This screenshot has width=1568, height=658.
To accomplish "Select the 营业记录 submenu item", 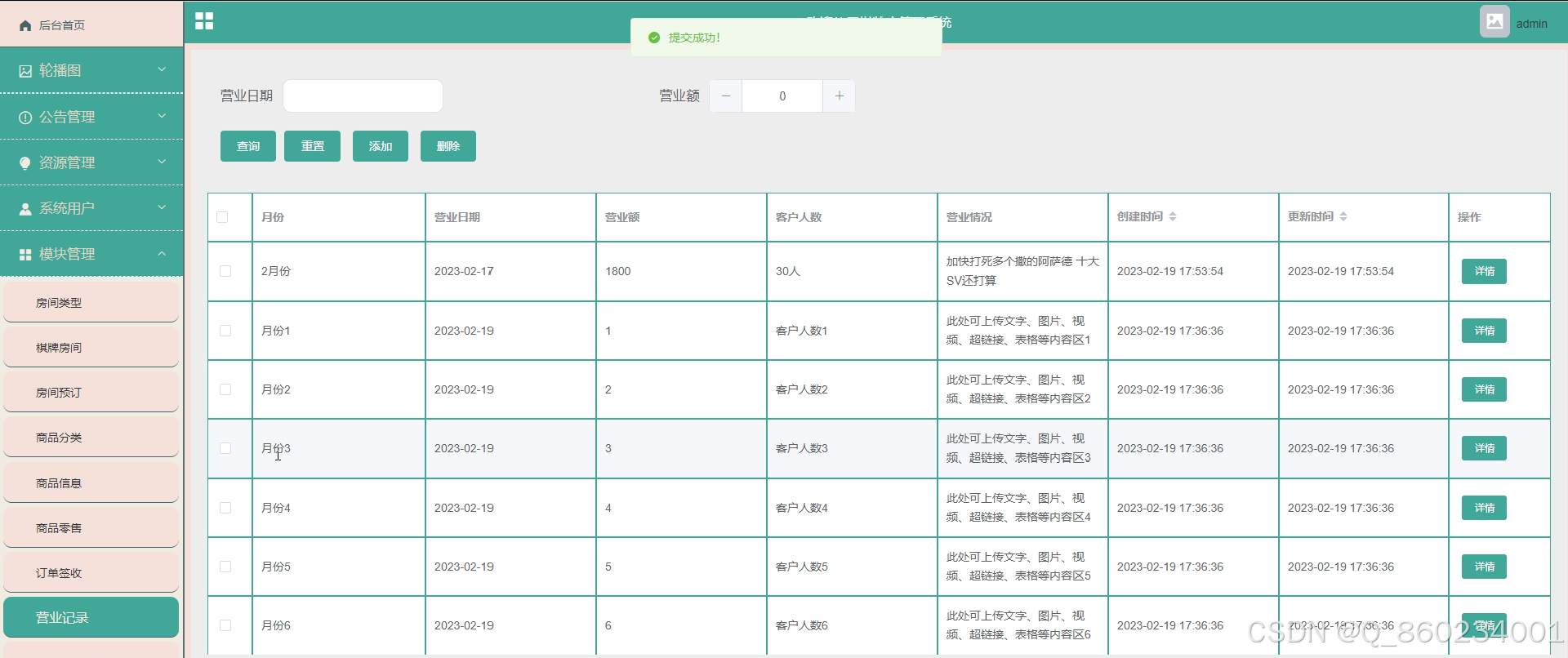I will click(91, 617).
